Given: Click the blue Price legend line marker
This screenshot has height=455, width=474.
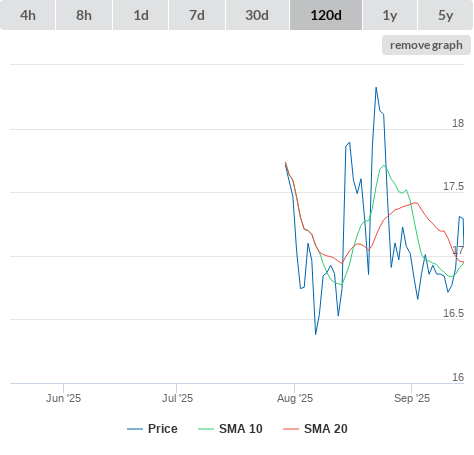Looking at the screenshot, I should [x=135, y=429].
